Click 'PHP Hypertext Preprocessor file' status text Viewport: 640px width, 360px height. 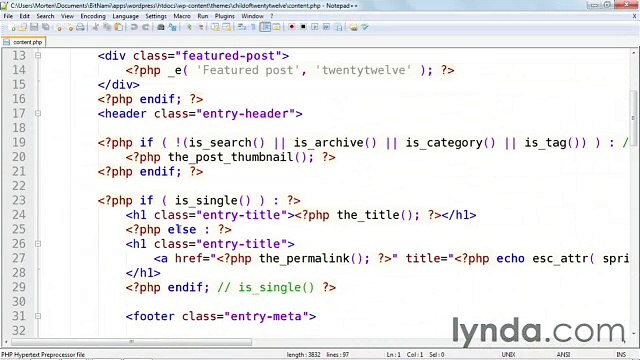43,355
